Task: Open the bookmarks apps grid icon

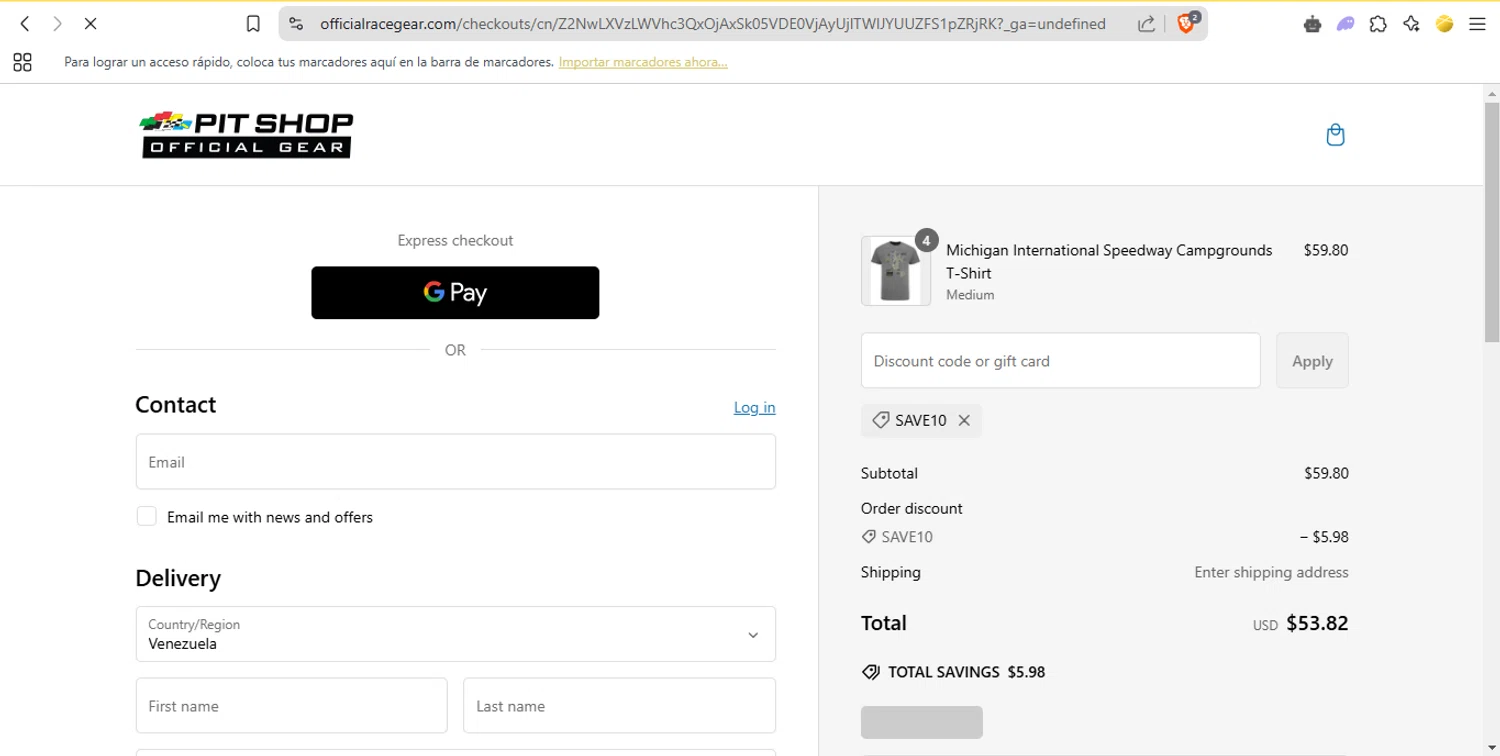Action: [x=22, y=62]
